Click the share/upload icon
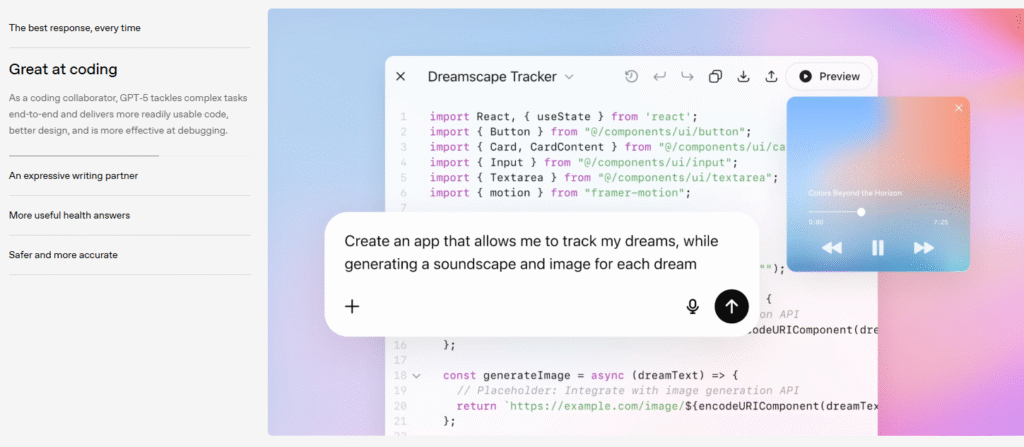Image resolution: width=1024 pixels, height=447 pixels. pyautogui.click(x=771, y=76)
